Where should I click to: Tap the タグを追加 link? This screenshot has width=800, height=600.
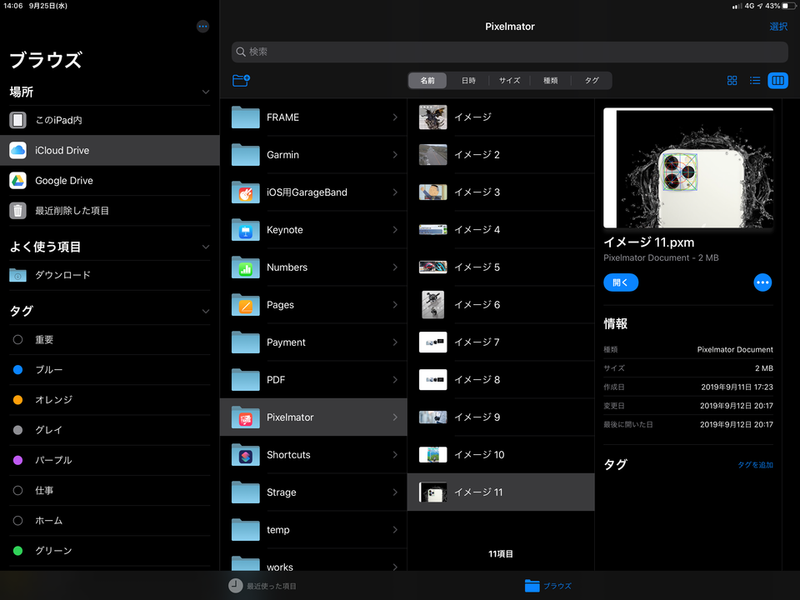coord(755,465)
